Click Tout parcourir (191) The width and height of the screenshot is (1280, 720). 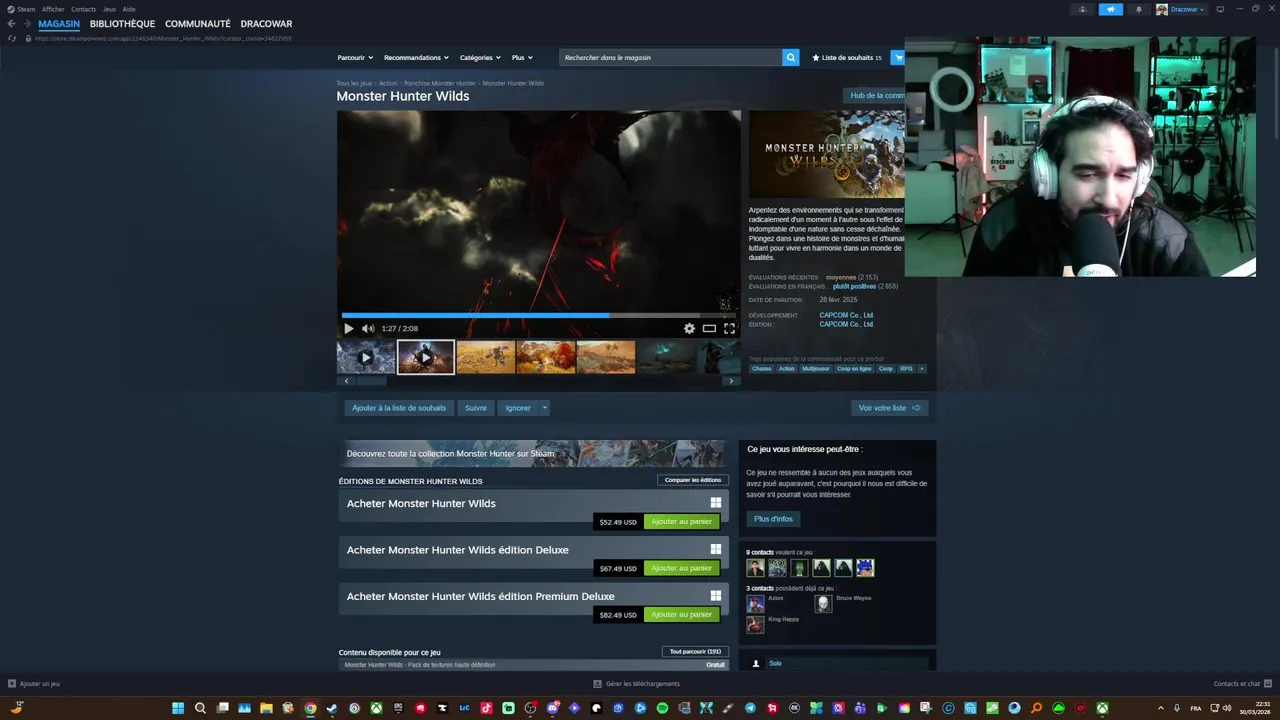695,651
